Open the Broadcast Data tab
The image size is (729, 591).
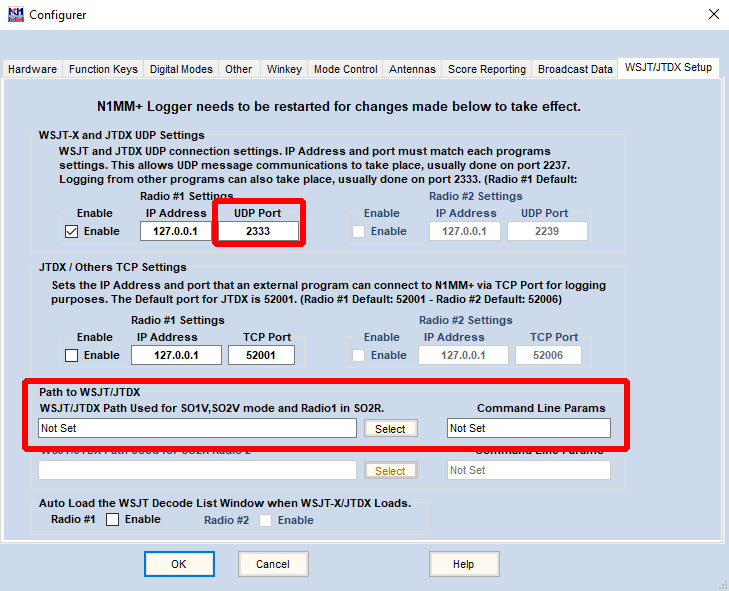coord(575,69)
